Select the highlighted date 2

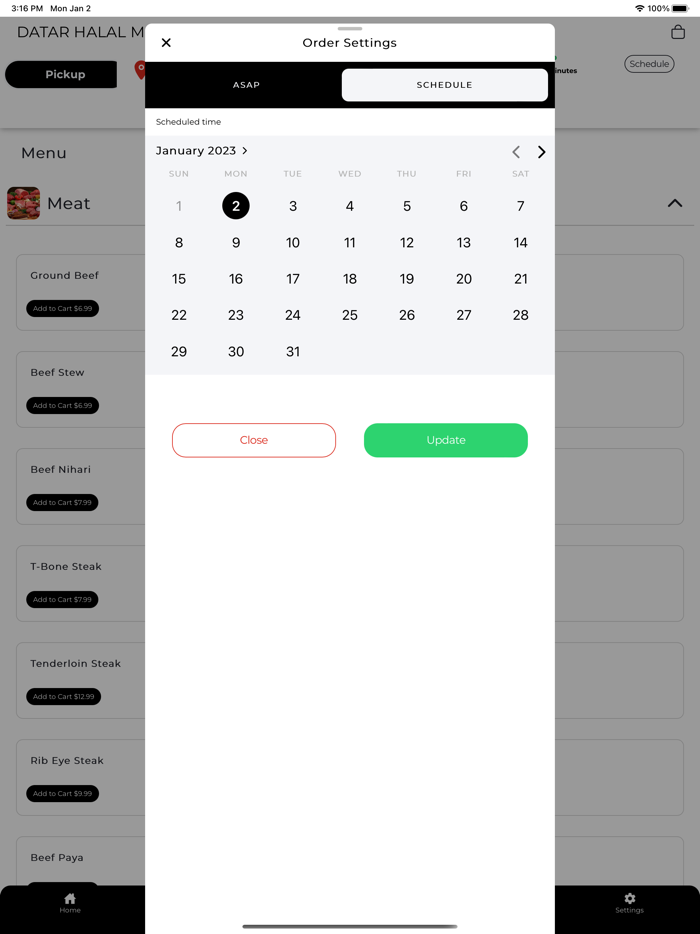[236, 206]
